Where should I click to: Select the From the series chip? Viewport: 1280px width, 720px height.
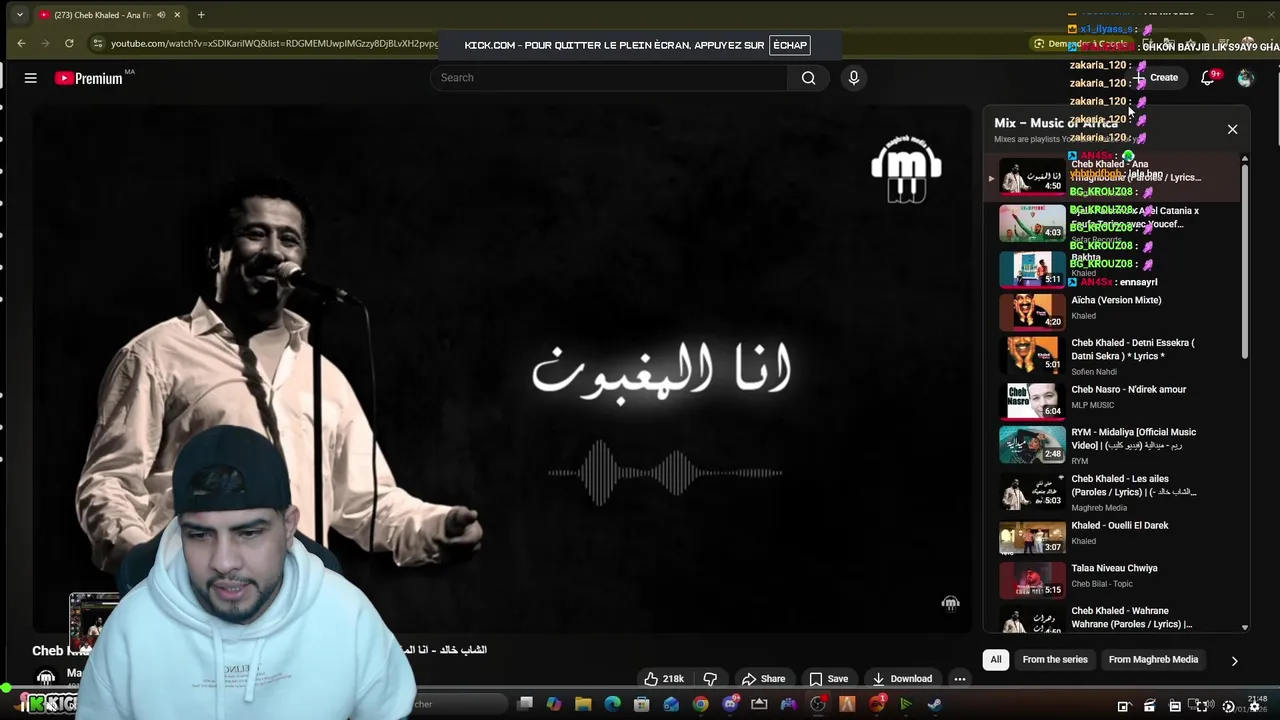(1055, 660)
